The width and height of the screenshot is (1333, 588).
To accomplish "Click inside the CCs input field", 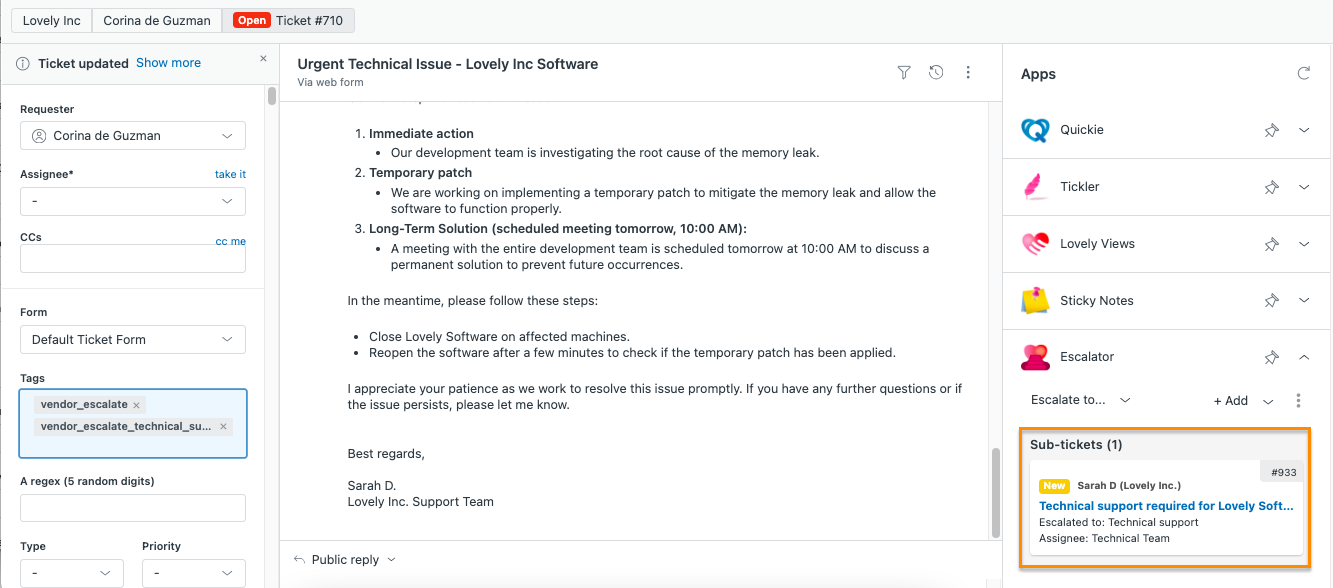I will 133,259.
